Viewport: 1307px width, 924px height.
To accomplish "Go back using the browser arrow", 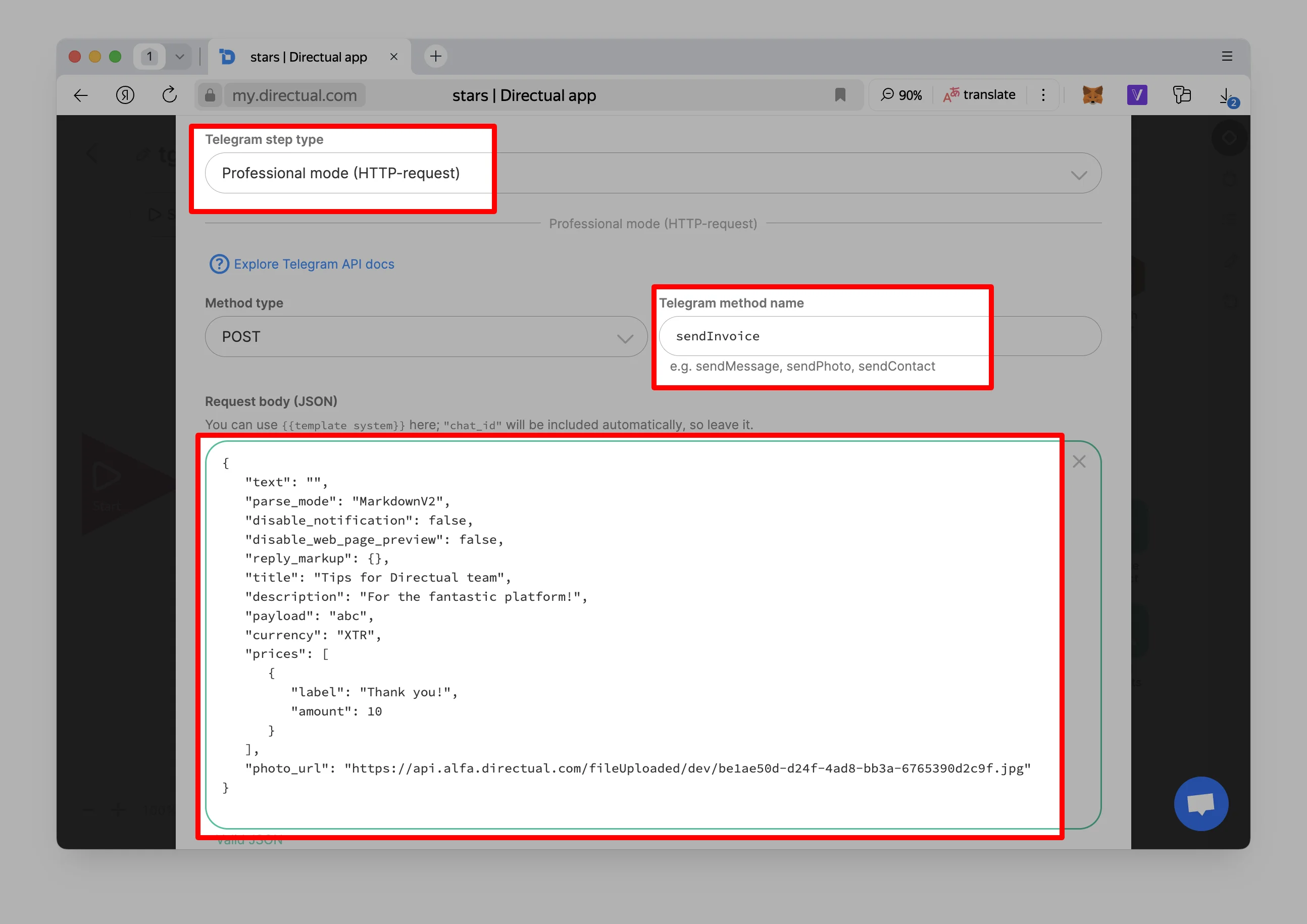I will (x=81, y=95).
